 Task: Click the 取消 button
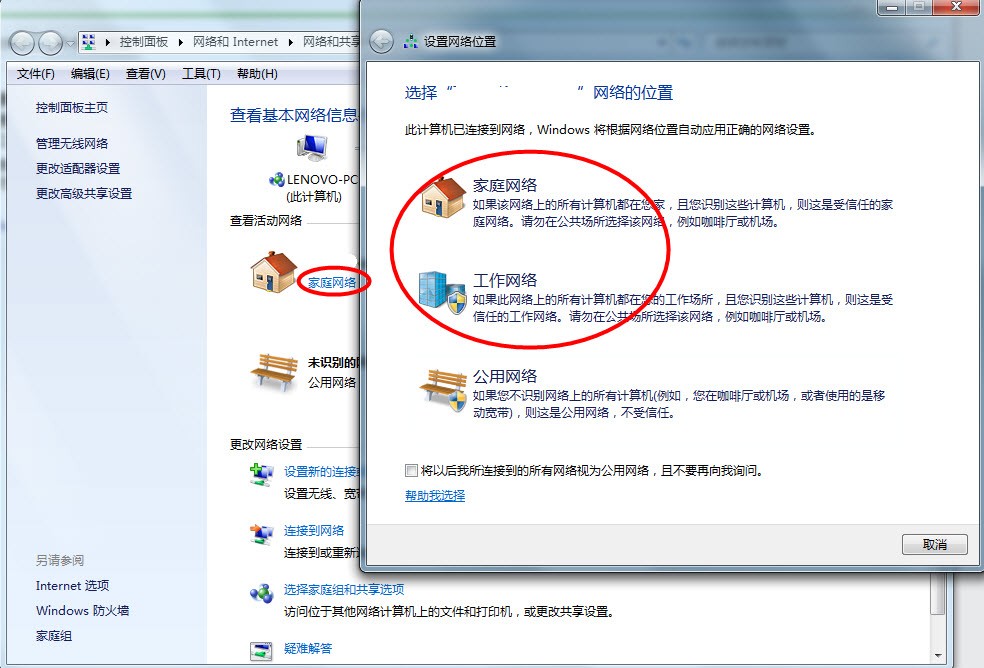coord(935,545)
